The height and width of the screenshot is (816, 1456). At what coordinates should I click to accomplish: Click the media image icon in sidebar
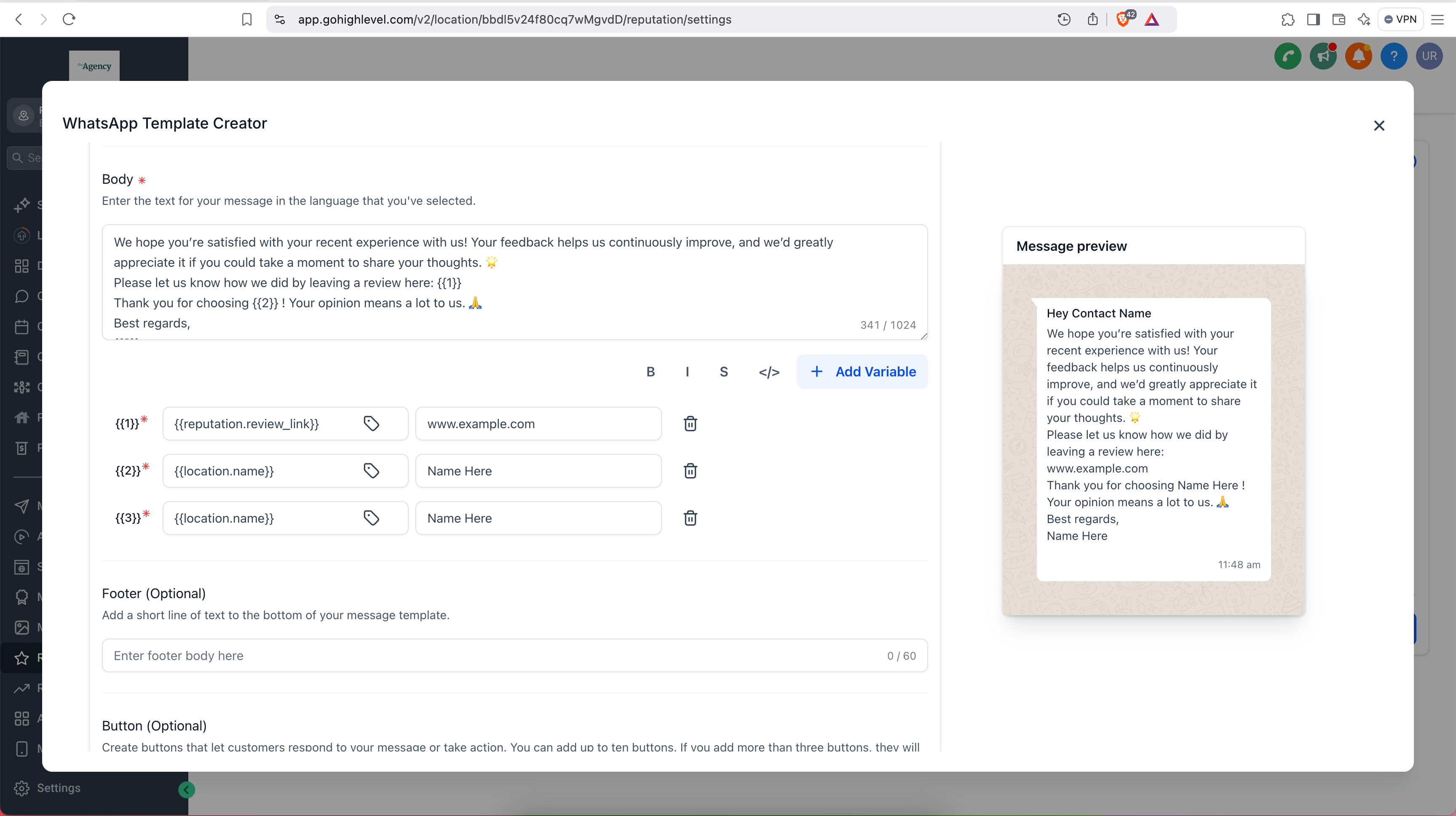[x=21, y=627]
